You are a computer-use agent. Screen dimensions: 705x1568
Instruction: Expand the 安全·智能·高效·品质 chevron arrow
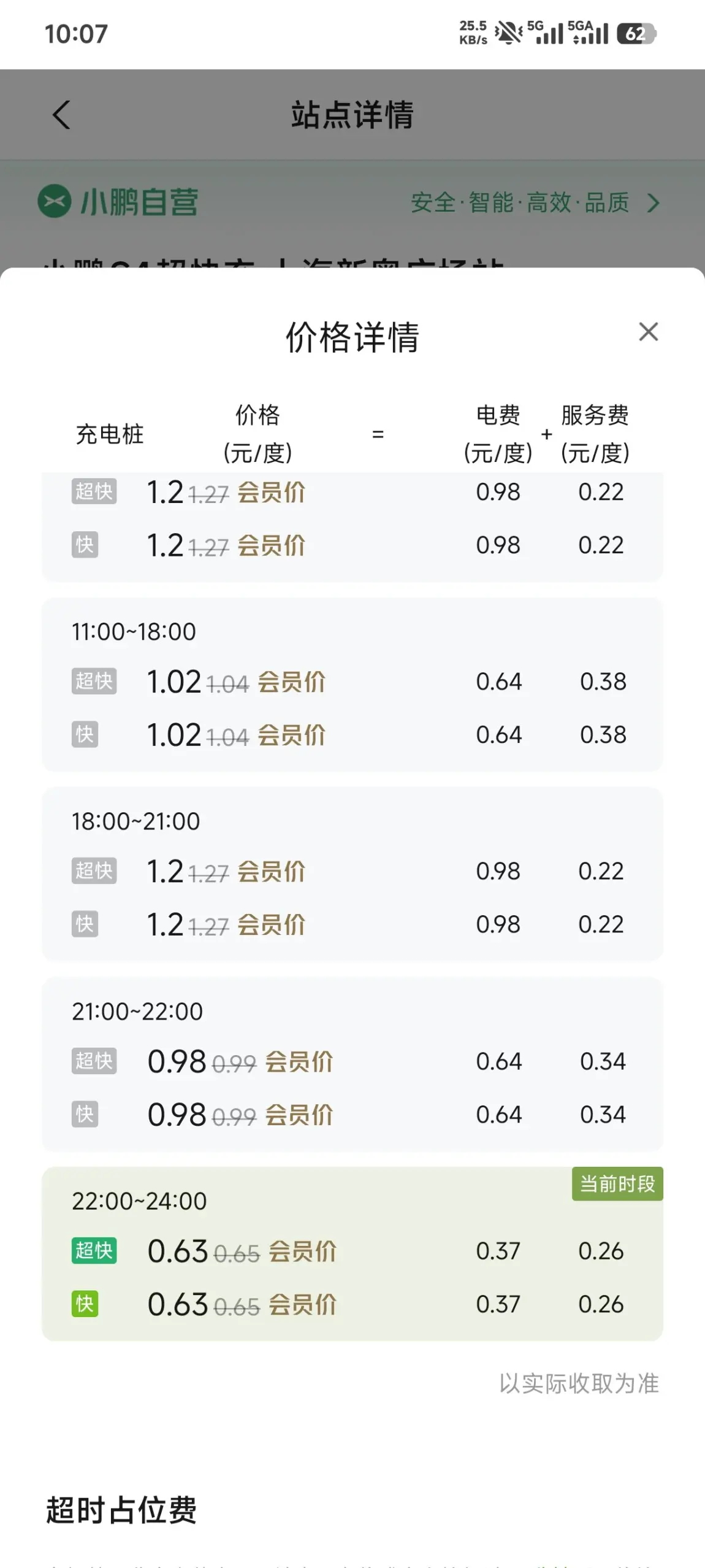point(654,202)
